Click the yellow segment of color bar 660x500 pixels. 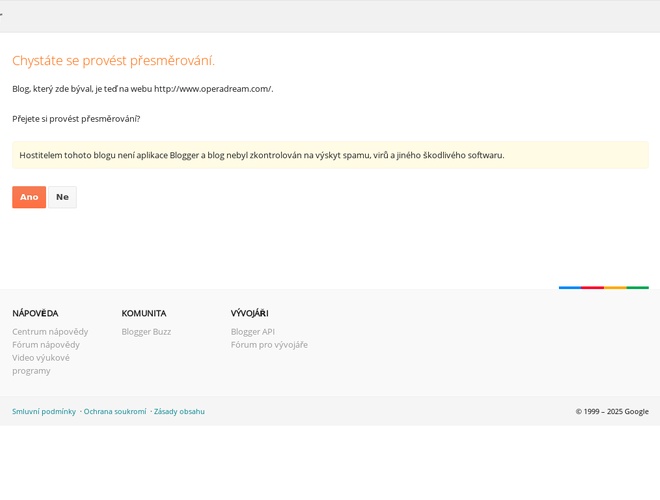coord(615,288)
